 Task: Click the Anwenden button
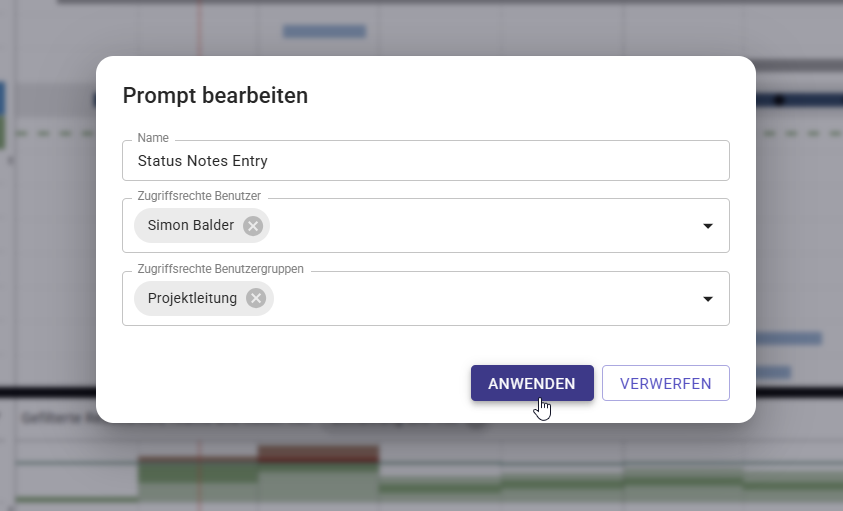[532, 383]
